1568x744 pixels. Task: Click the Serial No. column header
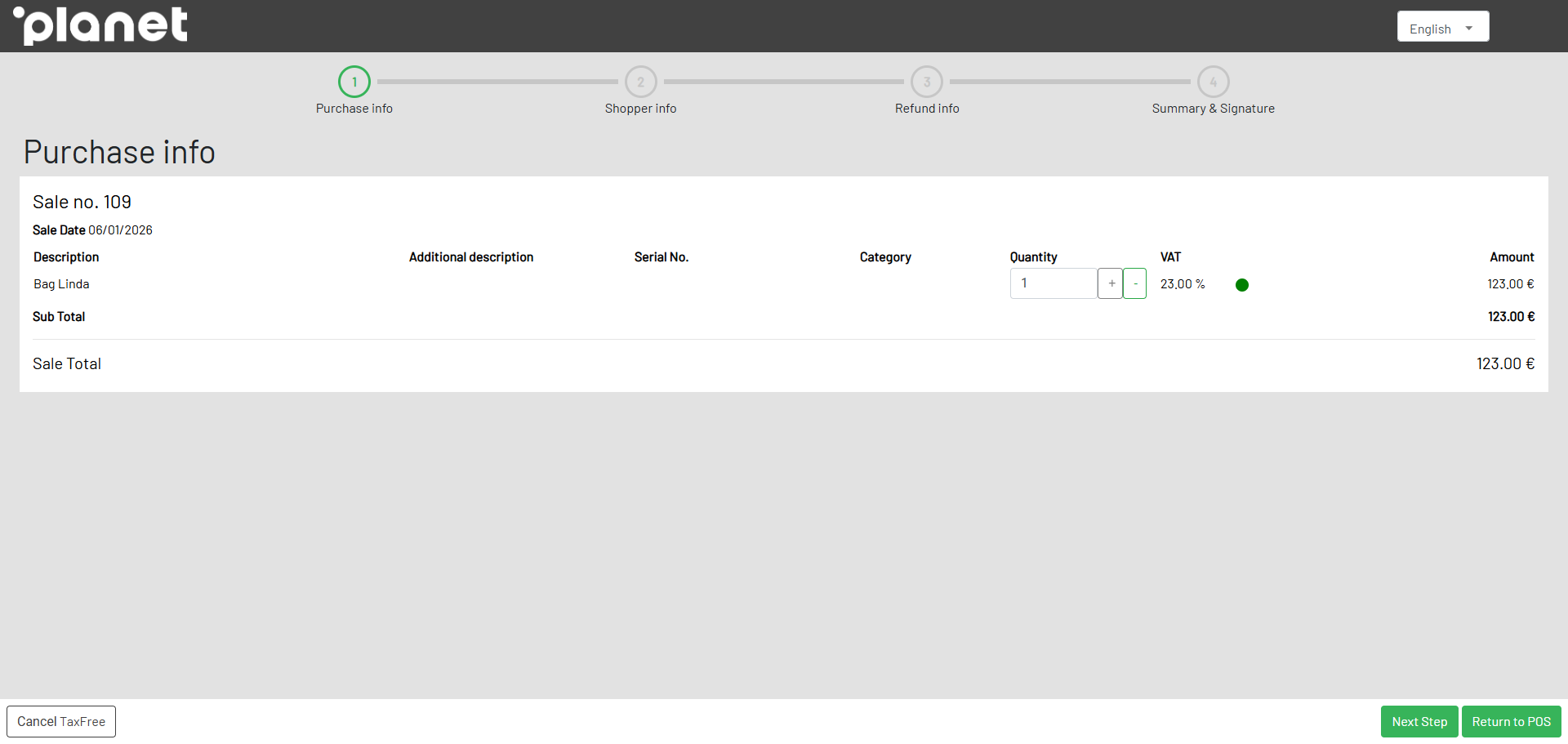[x=661, y=257]
